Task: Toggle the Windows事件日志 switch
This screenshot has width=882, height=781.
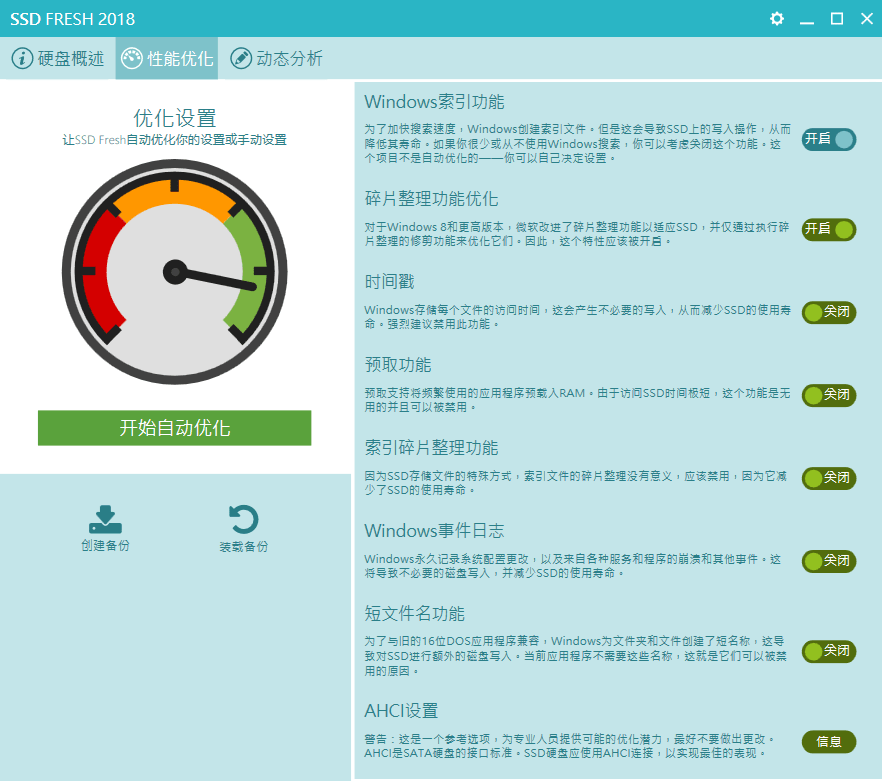Action: pos(829,561)
